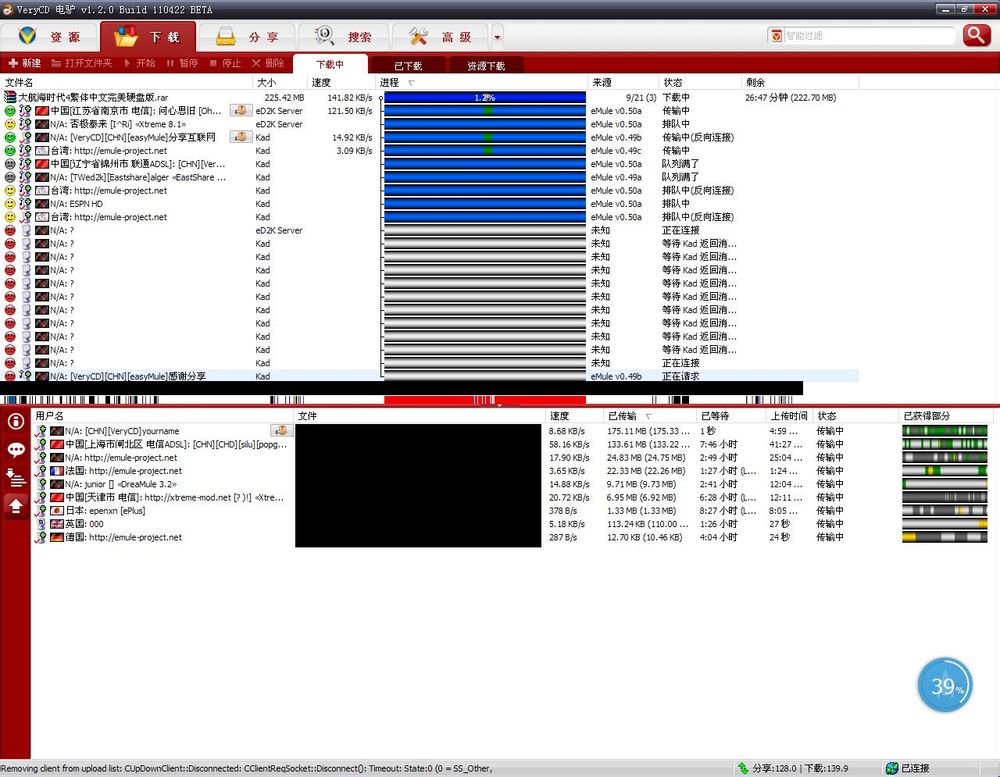
Task: Select upload user junior DreaMule 3.2 row
Action: (513, 484)
